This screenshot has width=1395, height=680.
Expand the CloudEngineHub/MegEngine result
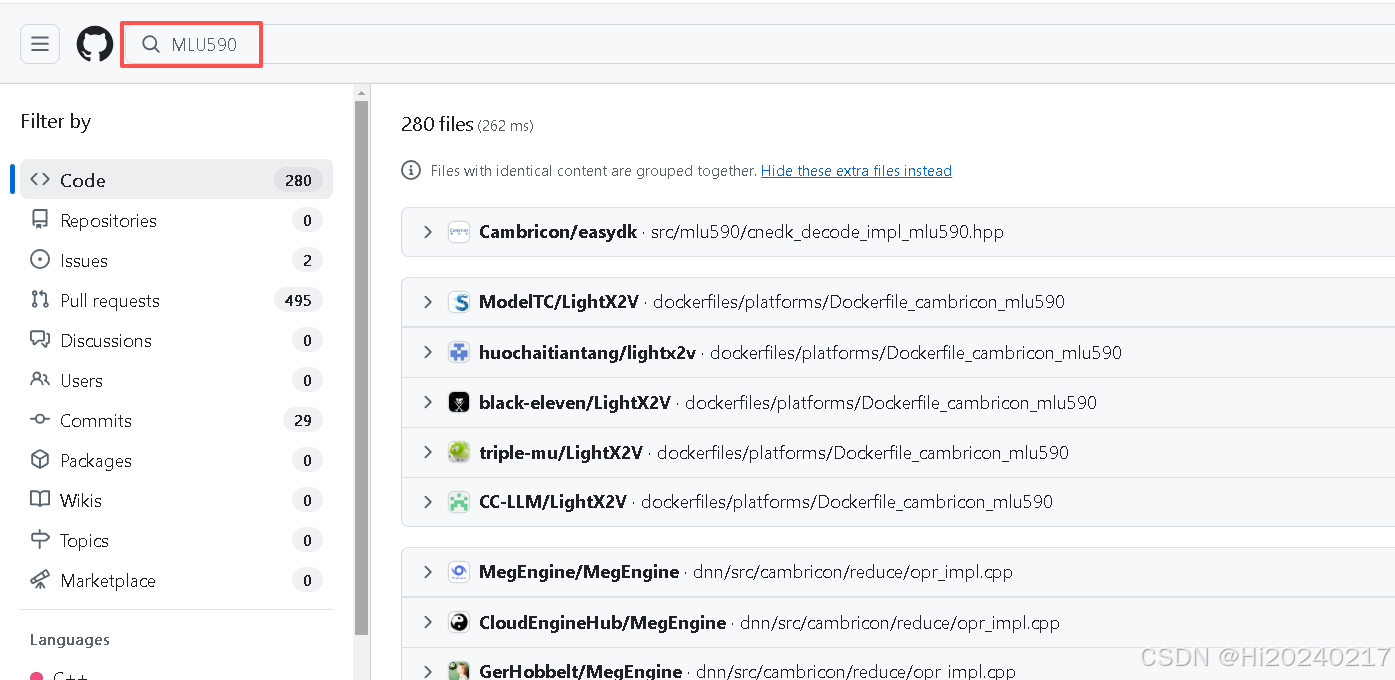(427, 622)
